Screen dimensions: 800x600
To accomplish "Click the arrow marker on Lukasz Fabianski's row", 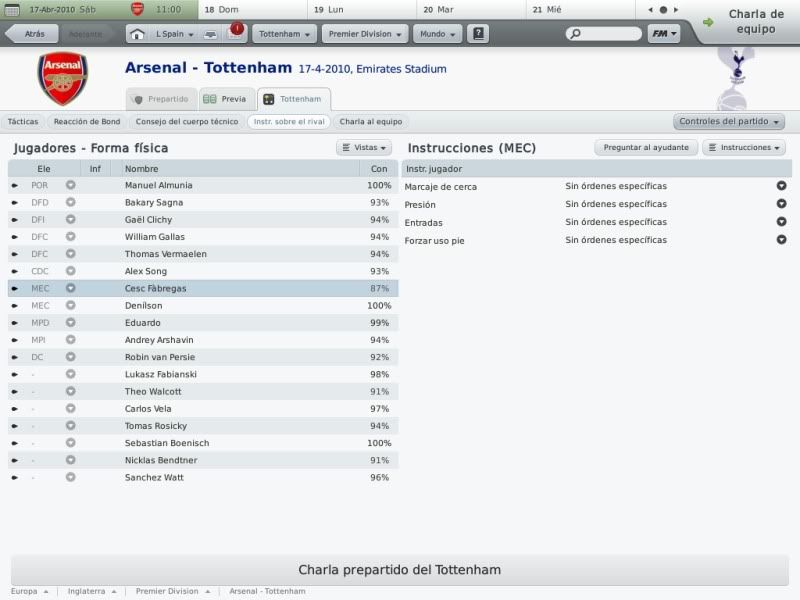I will click(x=14, y=374).
